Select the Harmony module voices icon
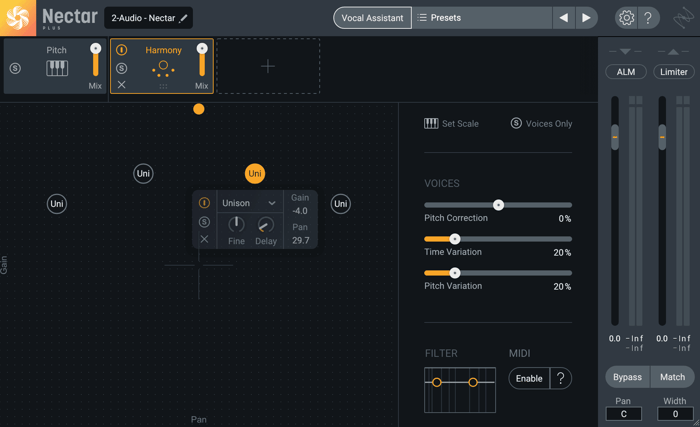Image resolution: width=700 pixels, height=427 pixels. (163, 68)
